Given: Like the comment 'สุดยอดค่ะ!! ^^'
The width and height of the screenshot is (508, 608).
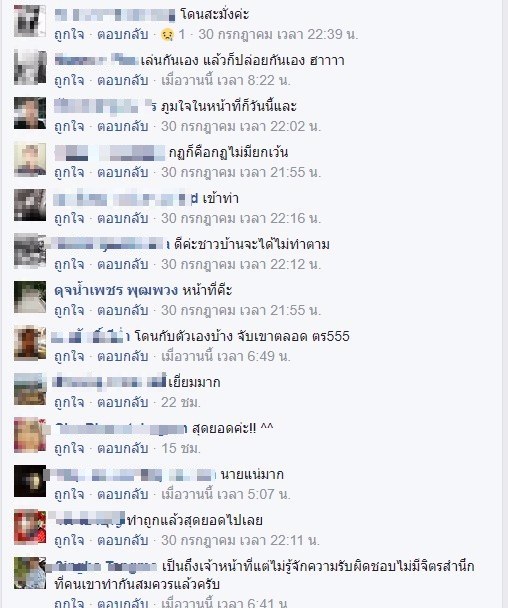Looking at the screenshot, I should 69,448.
